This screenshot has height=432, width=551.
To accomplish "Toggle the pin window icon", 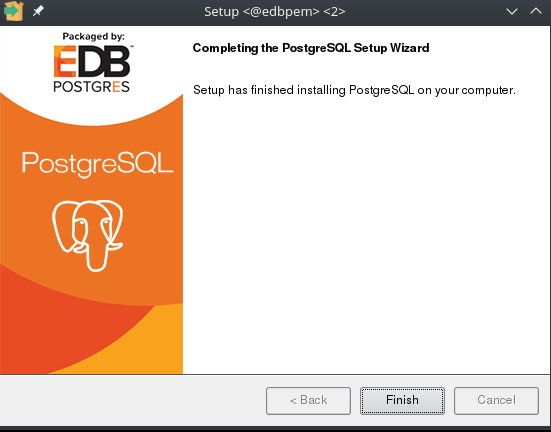I will (x=38, y=11).
